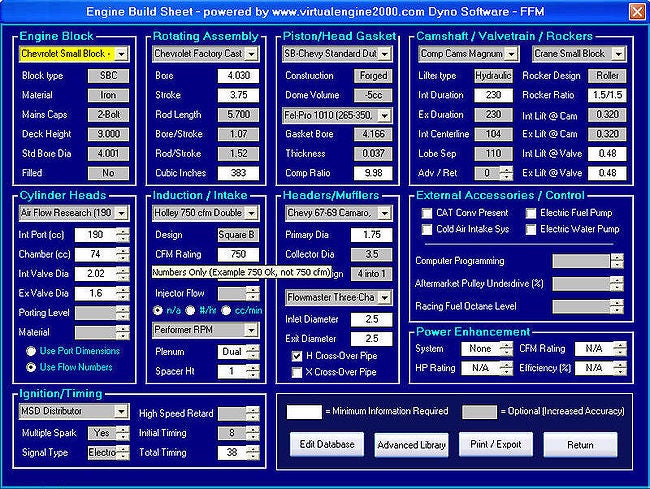Screen dimensions: 650x489
Task: Click the Print / Export button
Action: 496,445
